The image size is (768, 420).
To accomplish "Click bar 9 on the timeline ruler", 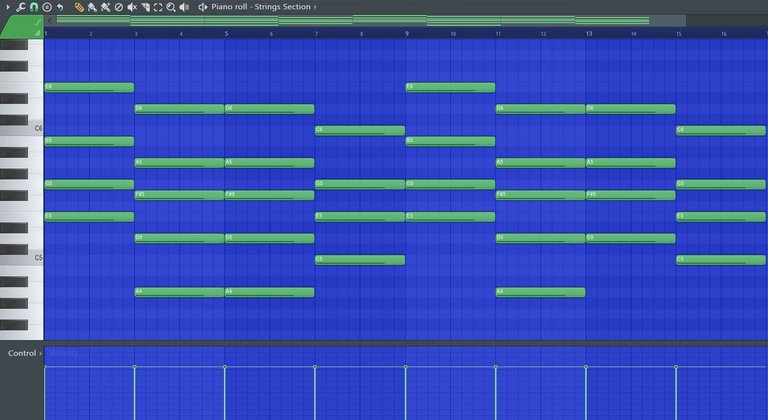I will tap(407, 33).
